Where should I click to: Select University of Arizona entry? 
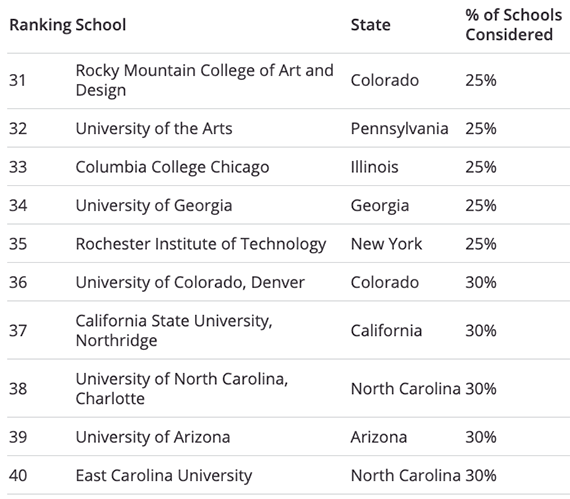(x=153, y=437)
